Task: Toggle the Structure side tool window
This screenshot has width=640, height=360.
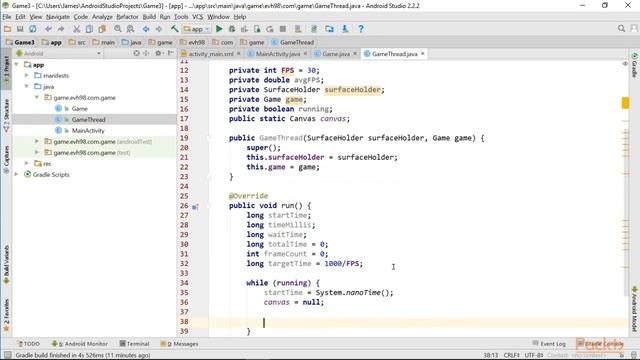Action: point(6,115)
